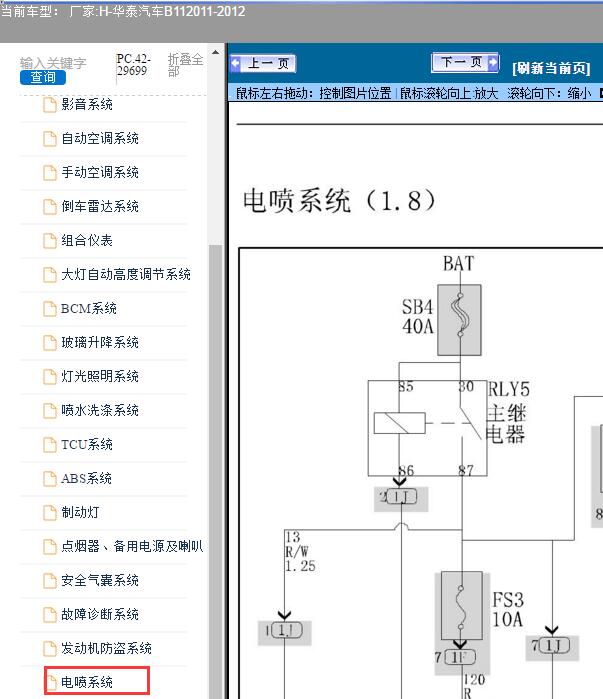Image resolution: width=603 pixels, height=699 pixels.
Task: Select TCU系统 entry
Action: 86,444
